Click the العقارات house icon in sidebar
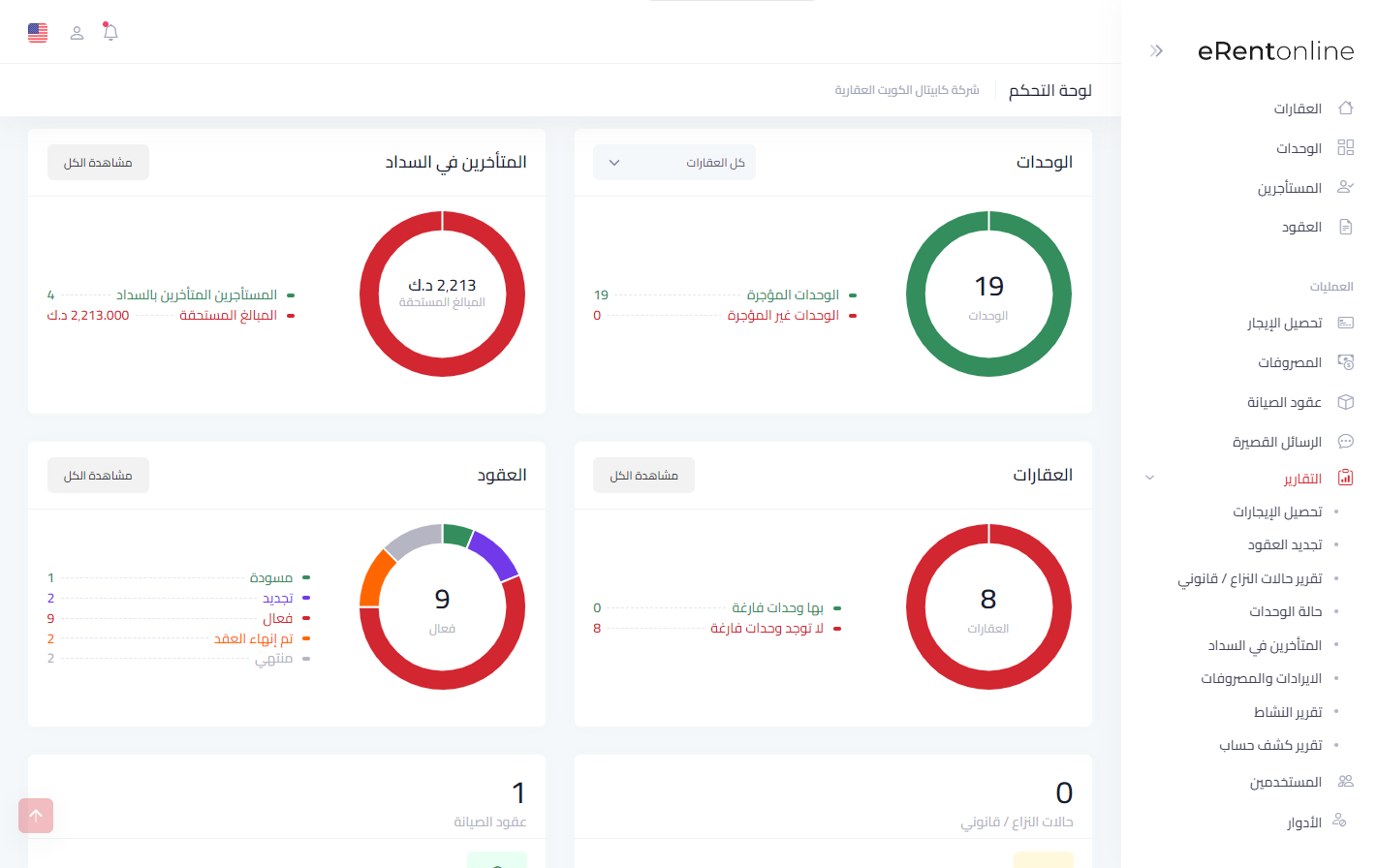This screenshot has width=1378, height=868. [x=1345, y=108]
